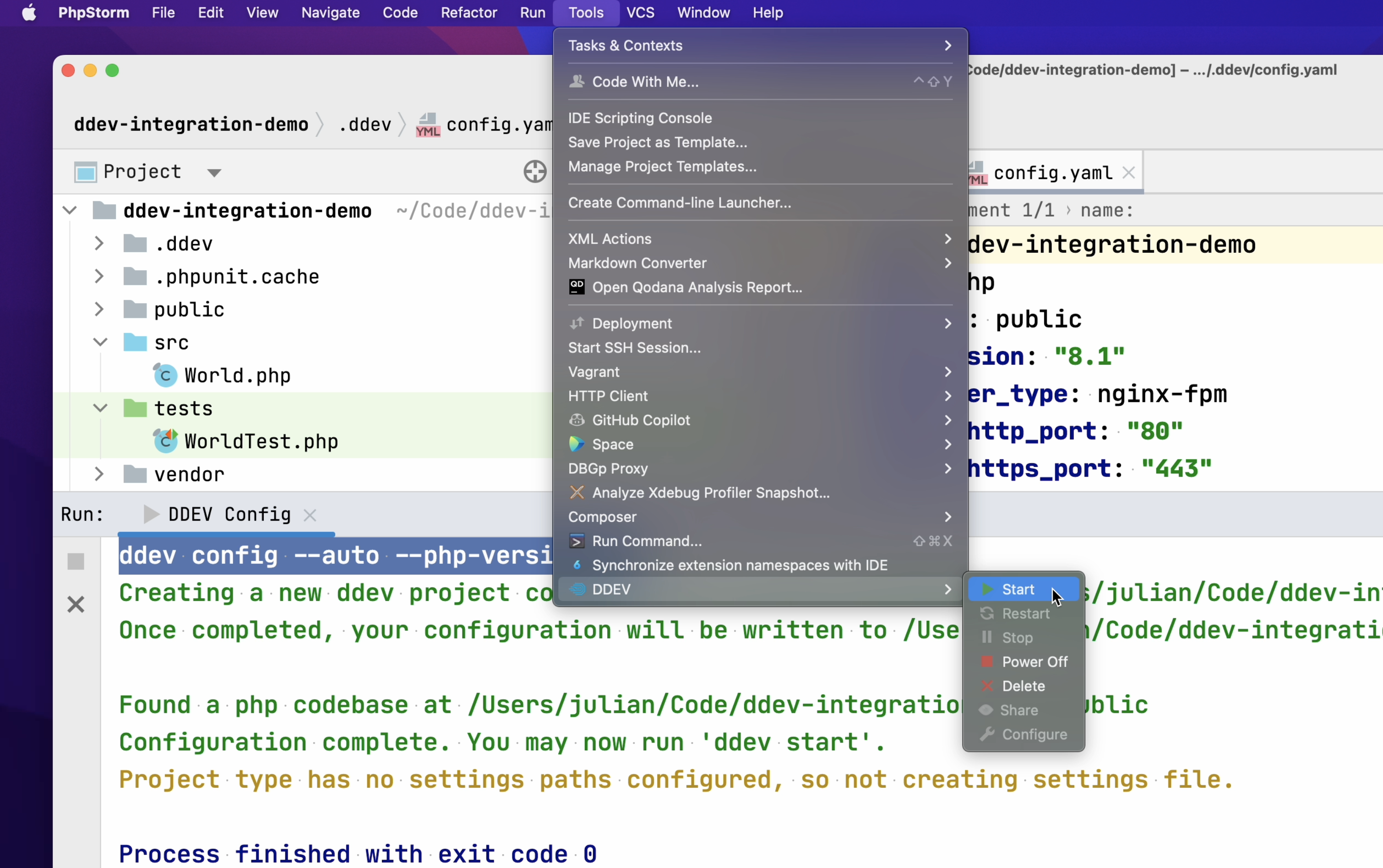Screen dimensions: 1383x868
Task: Click the Code With Me person icon
Action: [x=577, y=81]
